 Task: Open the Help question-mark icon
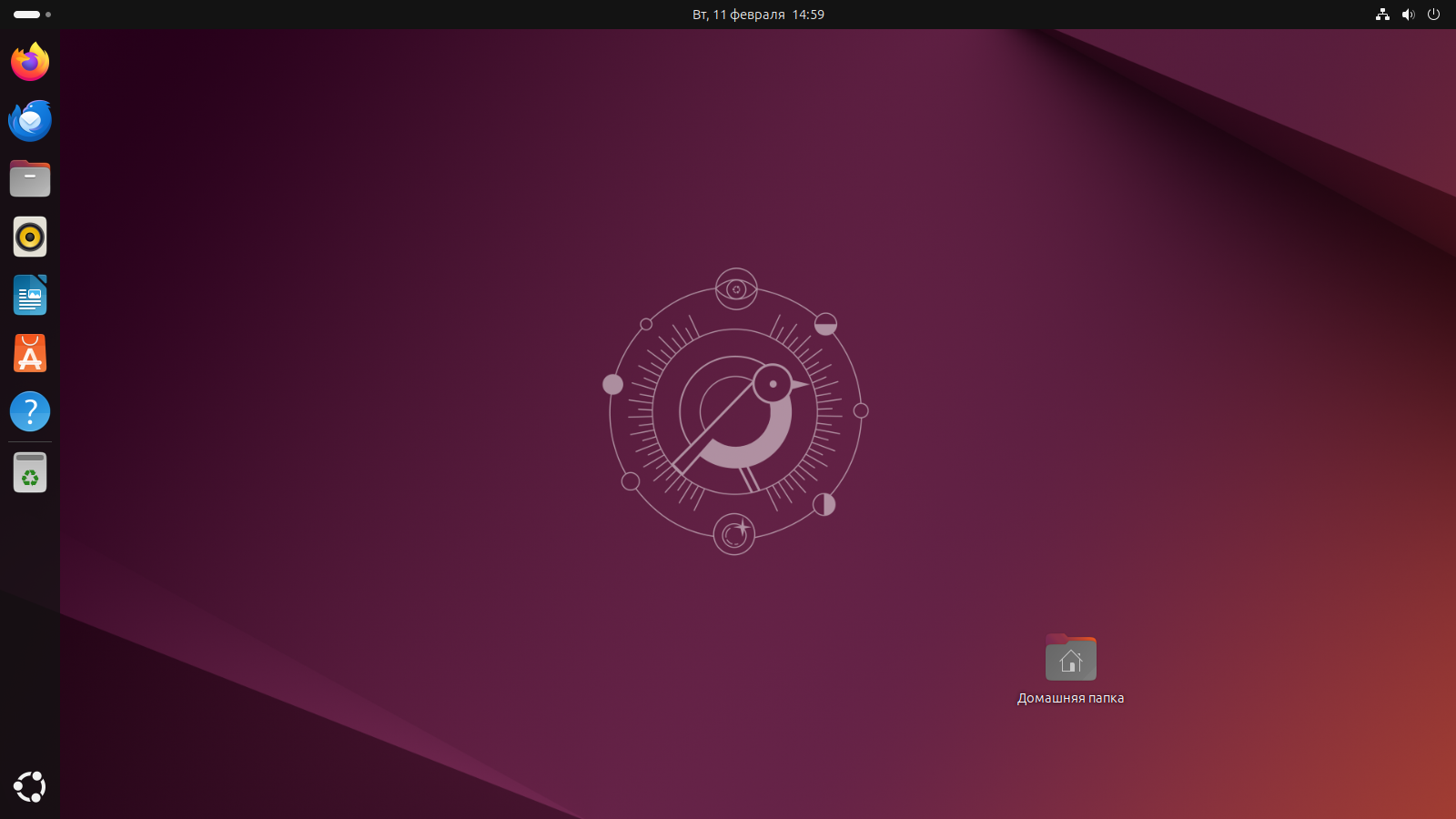tap(30, 411)
